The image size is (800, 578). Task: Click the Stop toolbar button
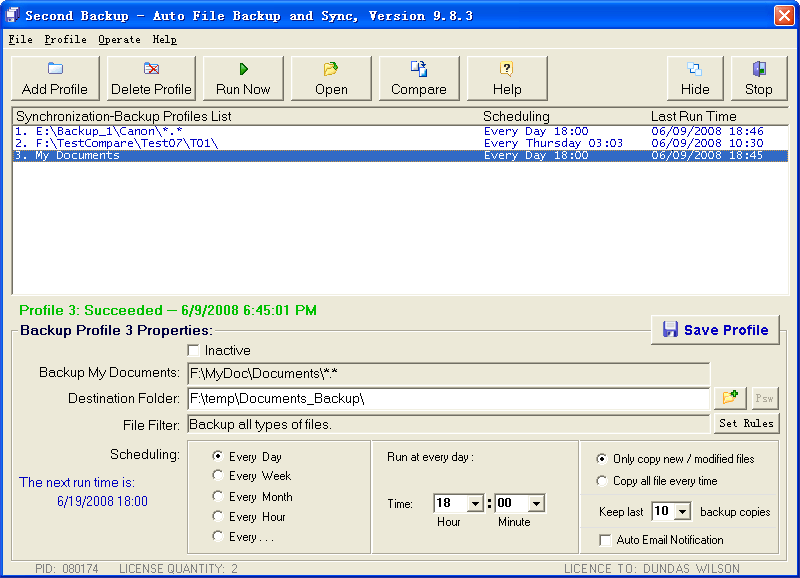[x=759, y=78]
